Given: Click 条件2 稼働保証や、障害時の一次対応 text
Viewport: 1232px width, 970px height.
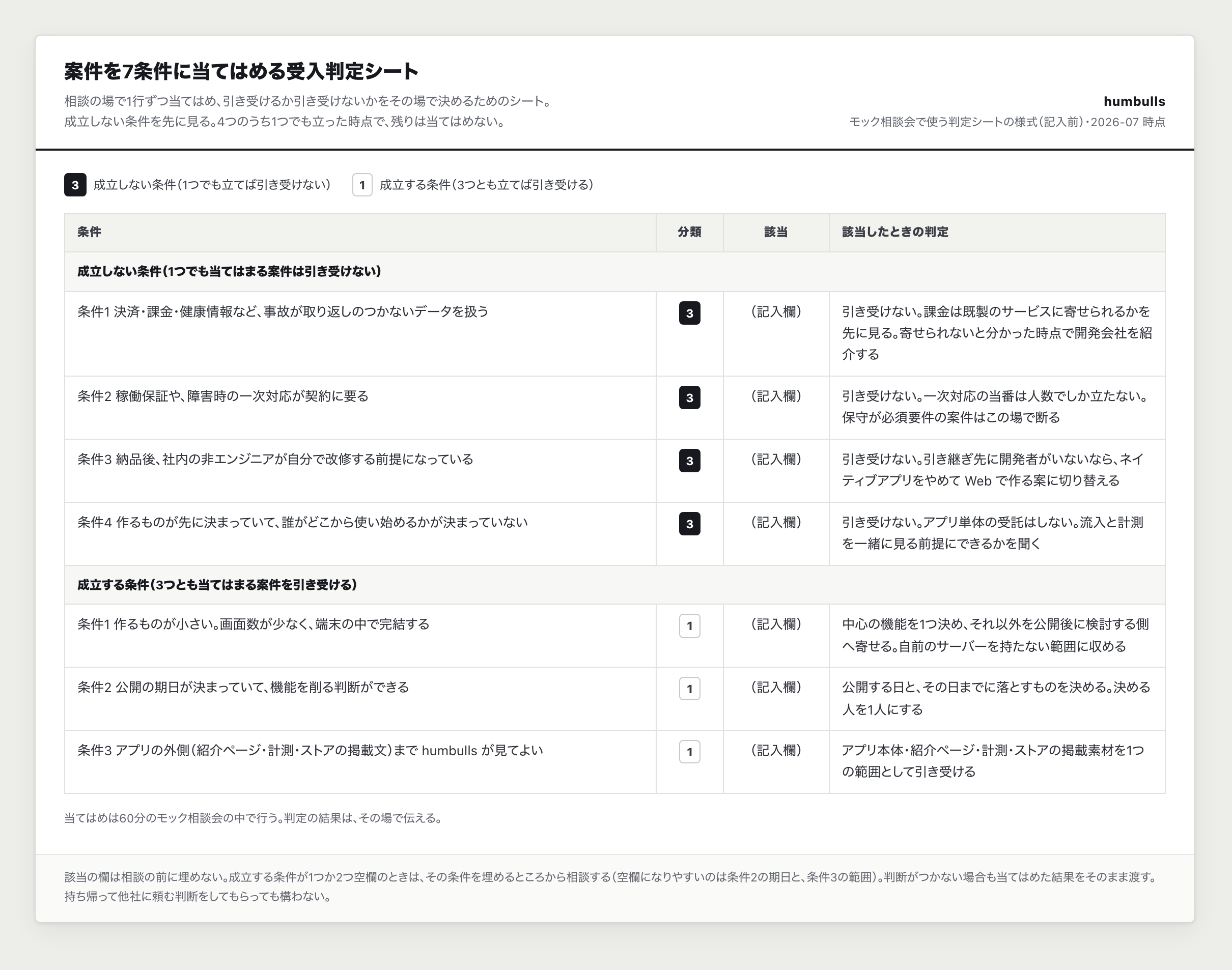Looking at the screenshot, I should 222,396.
